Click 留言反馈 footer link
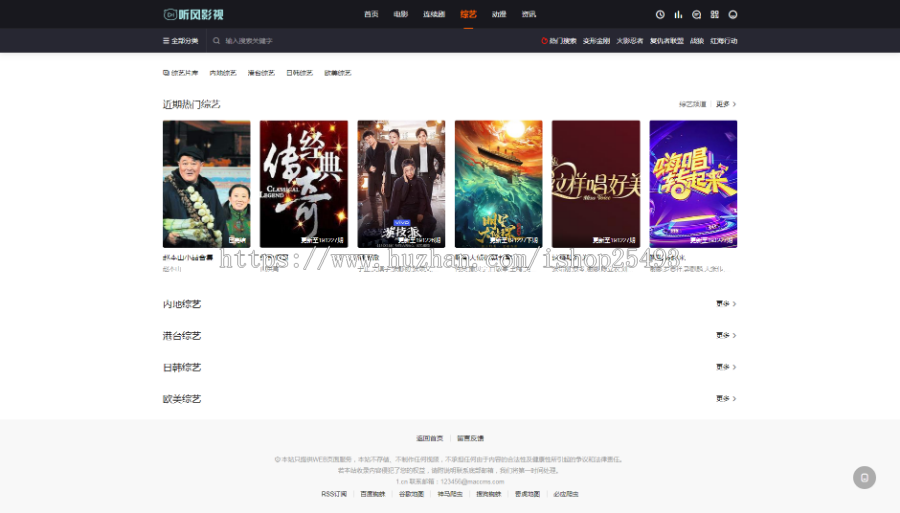The width and height of the screenshot is (900, 513). coord(471,438)
